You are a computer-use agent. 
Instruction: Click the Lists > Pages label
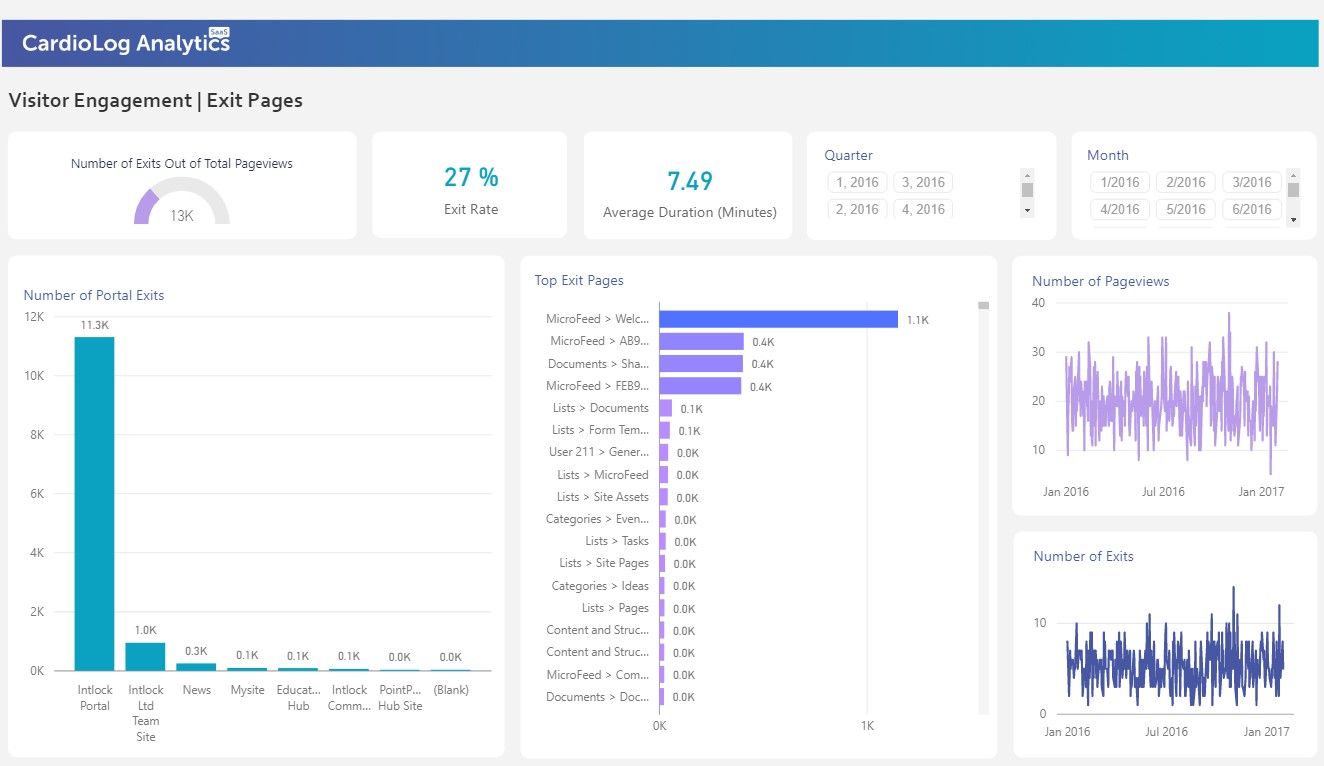pos(615,608)
